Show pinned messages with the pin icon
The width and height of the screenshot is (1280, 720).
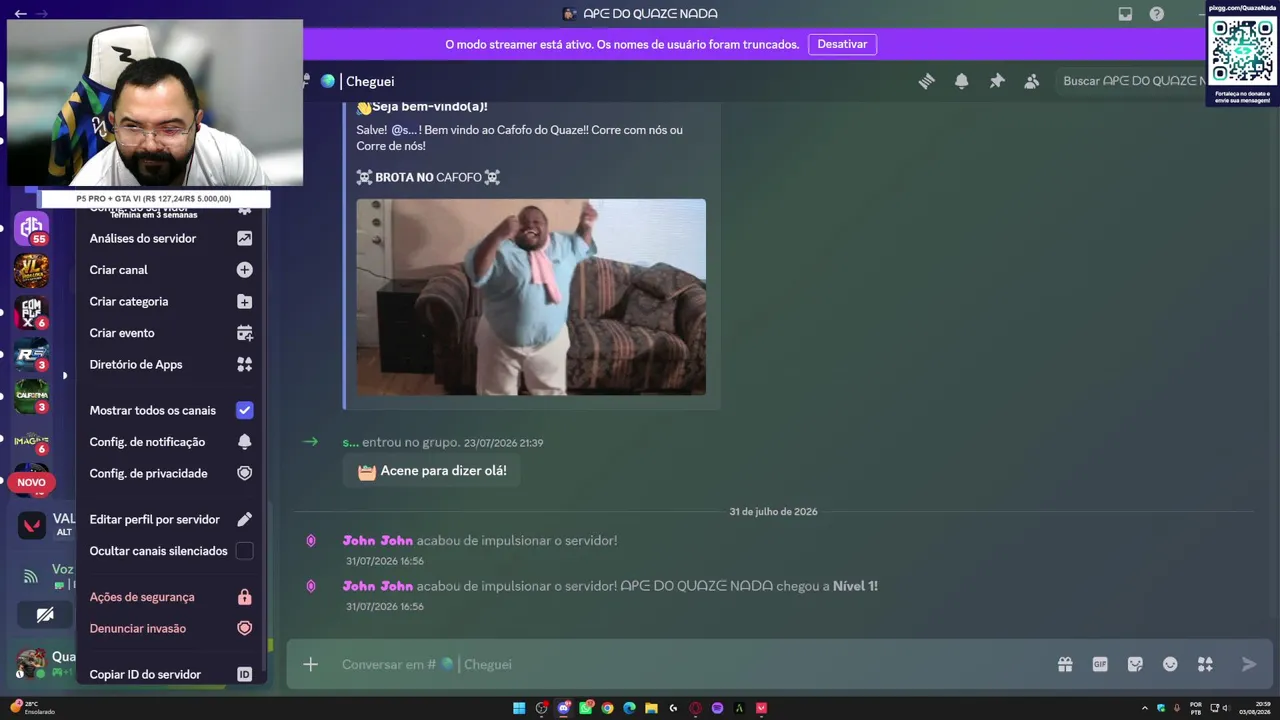click(997, 81)
